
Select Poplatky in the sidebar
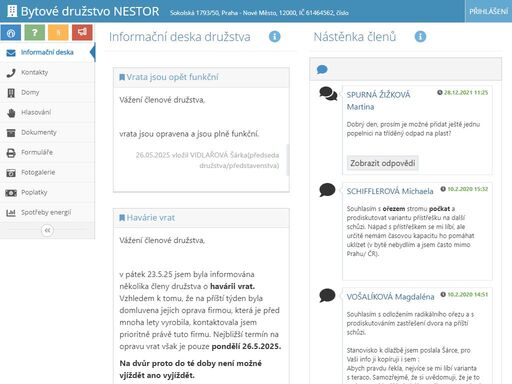47,192
